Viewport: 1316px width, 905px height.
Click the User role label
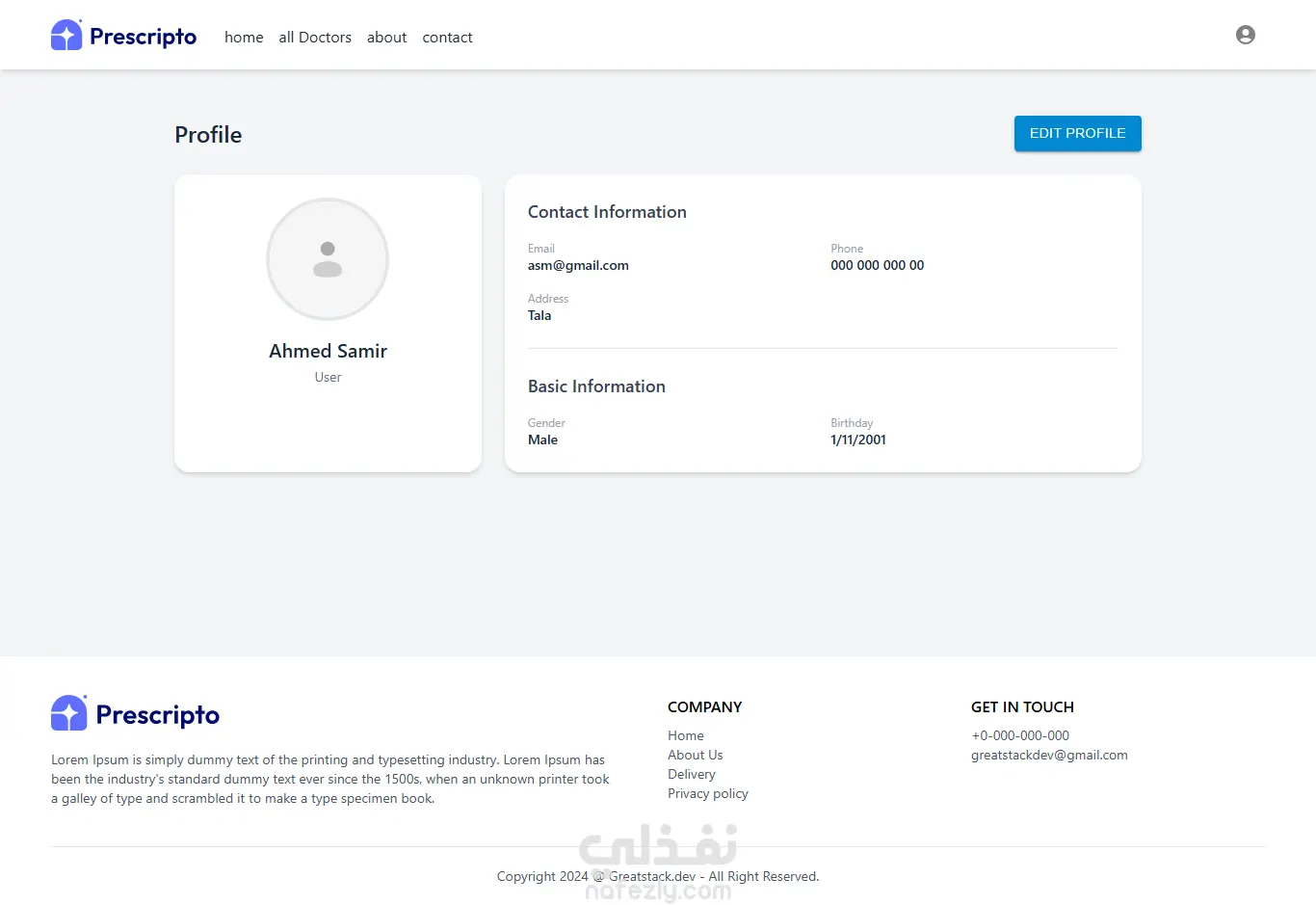(328, 377)
